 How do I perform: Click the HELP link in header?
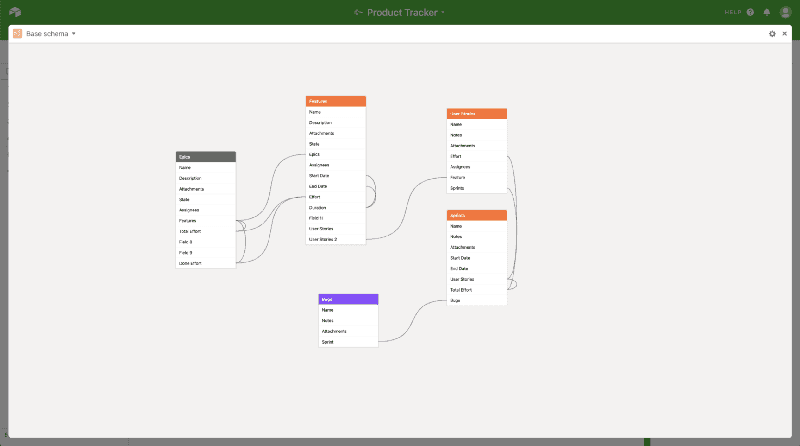click(733, 12)
